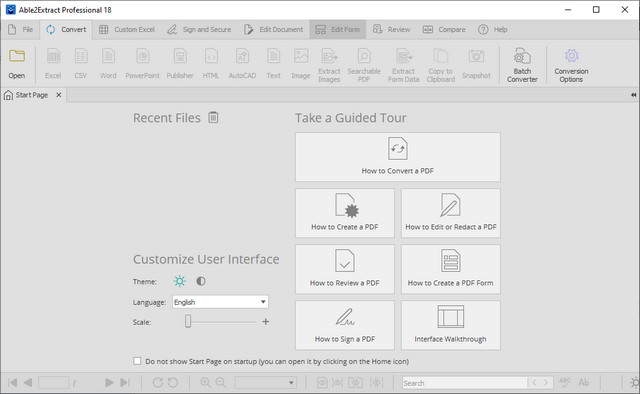Increase interface scale with plus button
The height and width of the screenshot is (394, 640).
tap(266, 322)
